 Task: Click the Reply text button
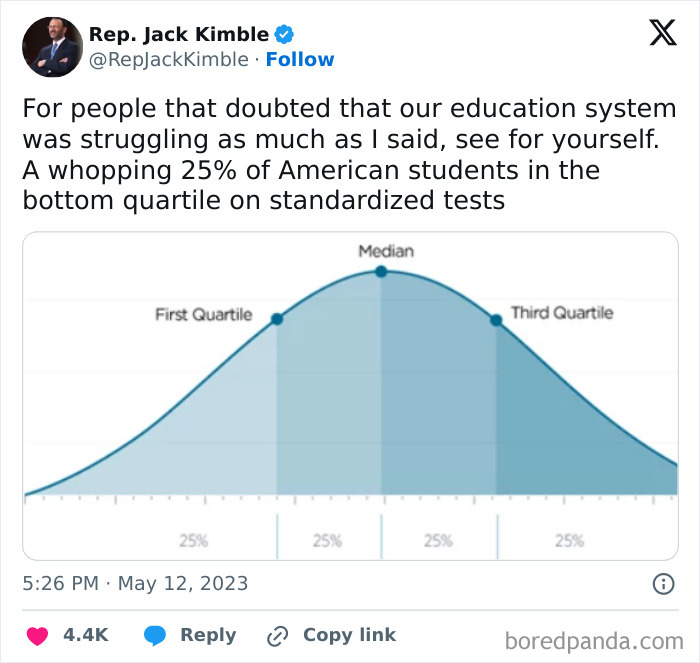207,635
